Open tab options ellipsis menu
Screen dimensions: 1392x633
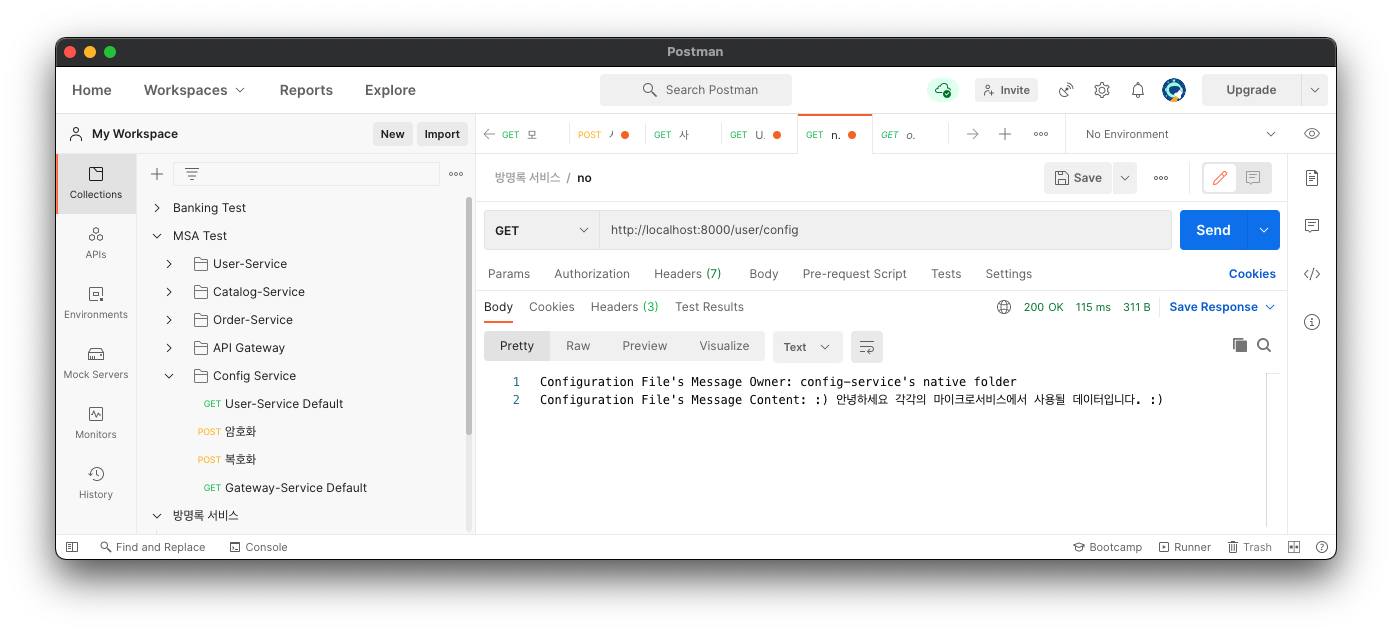[x=1041, y=134]
